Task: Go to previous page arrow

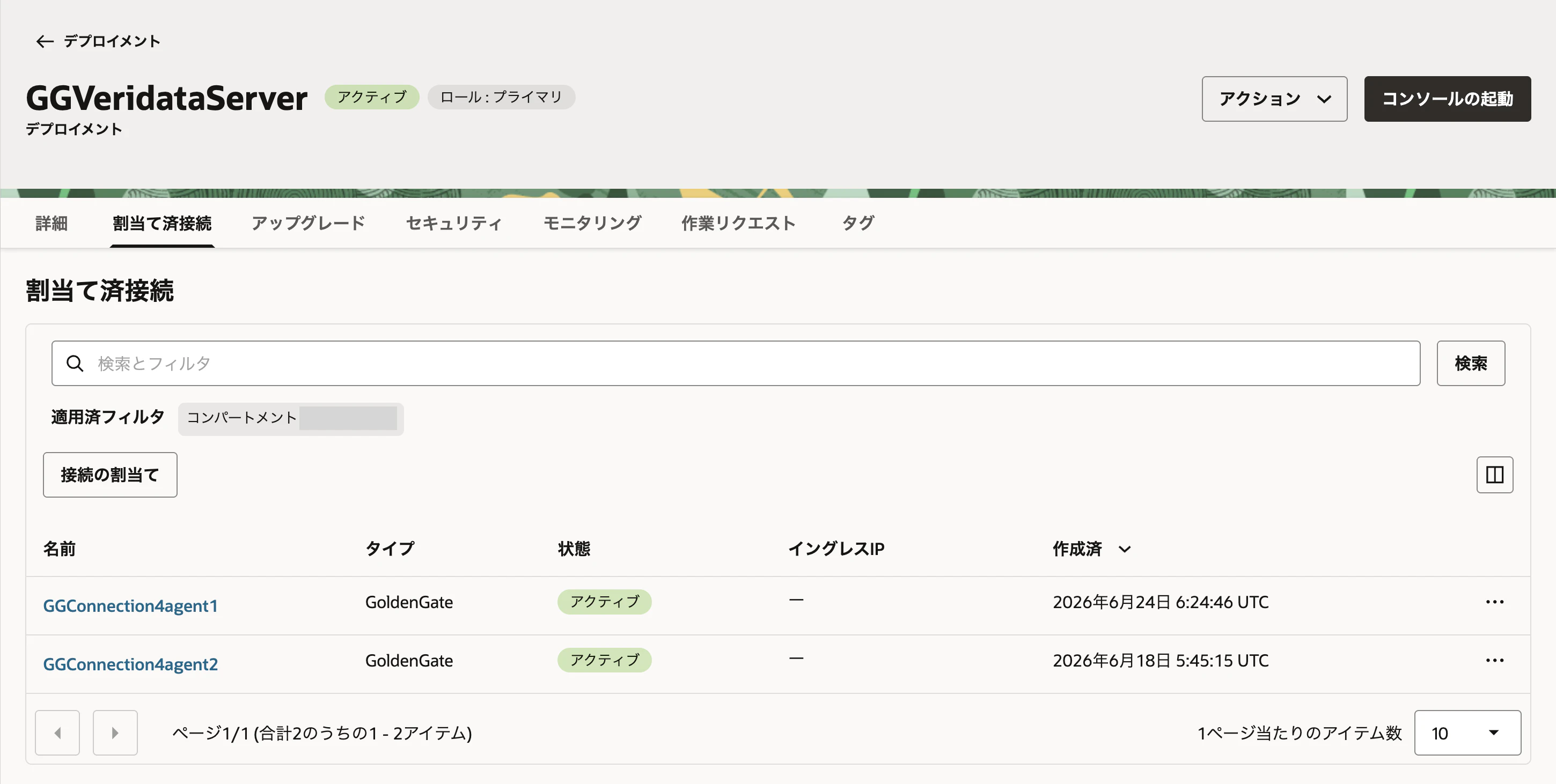Action: [x=57, y=733]
